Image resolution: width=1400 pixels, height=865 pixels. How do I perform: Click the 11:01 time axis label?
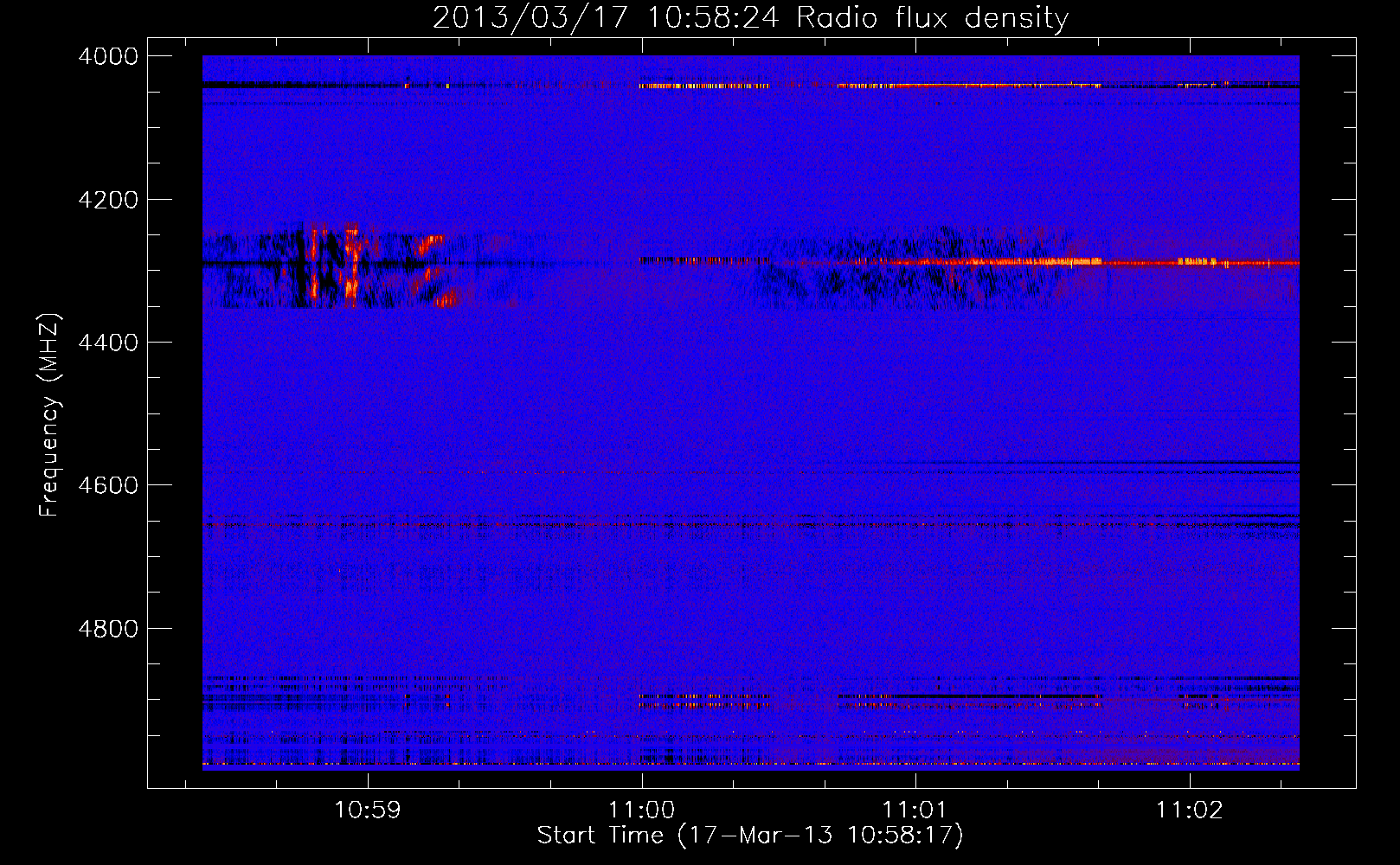(x=915, y=810)
